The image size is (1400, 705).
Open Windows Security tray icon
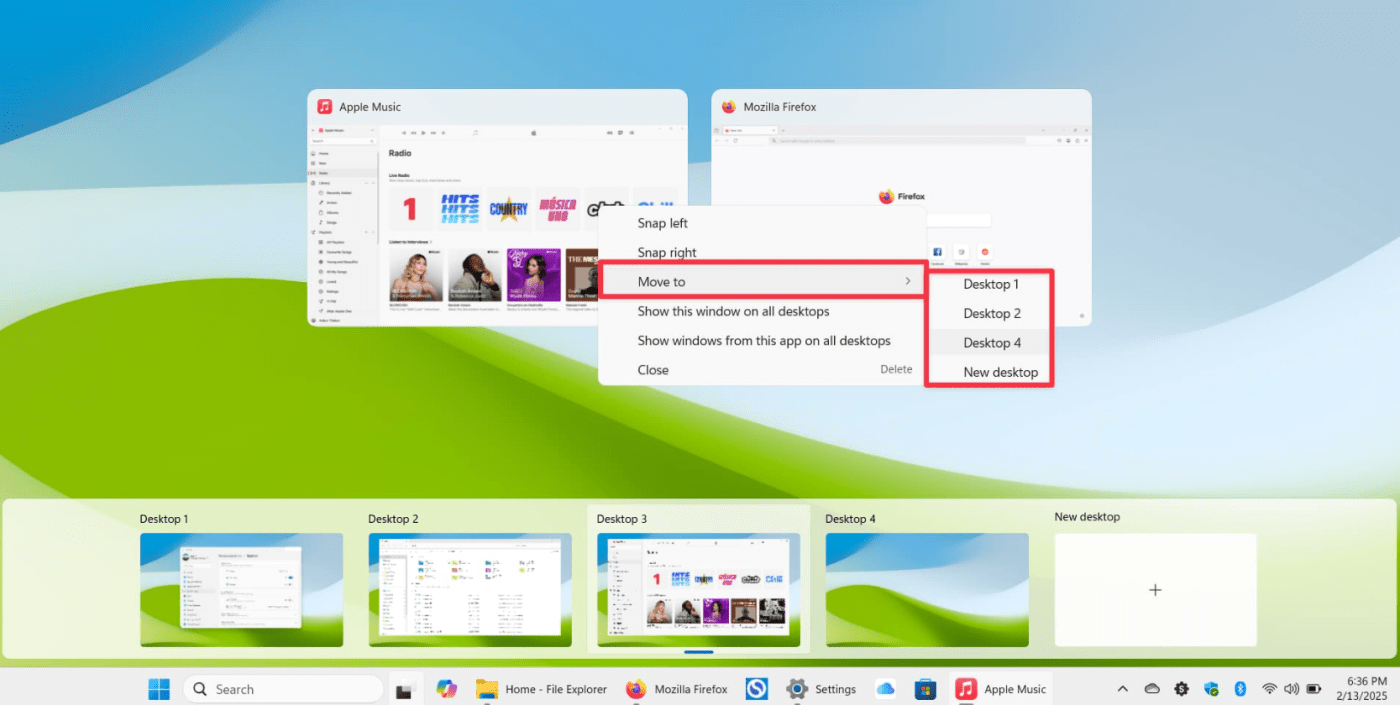pos(1211,689)
